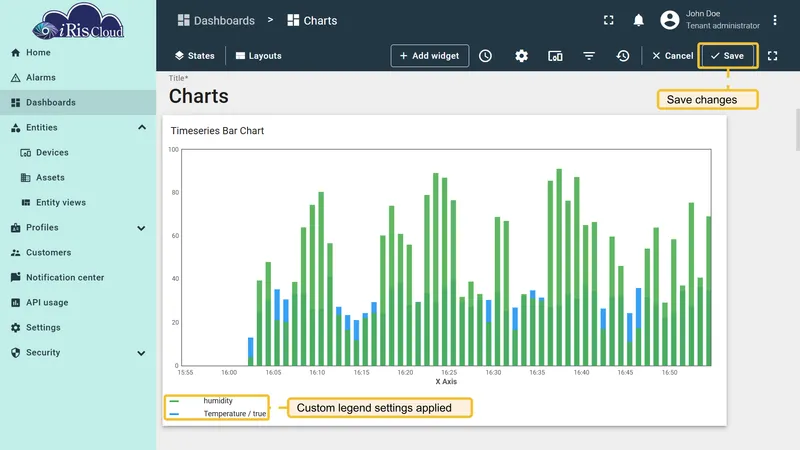Click the page vertical scrollbar

[797, 130]
